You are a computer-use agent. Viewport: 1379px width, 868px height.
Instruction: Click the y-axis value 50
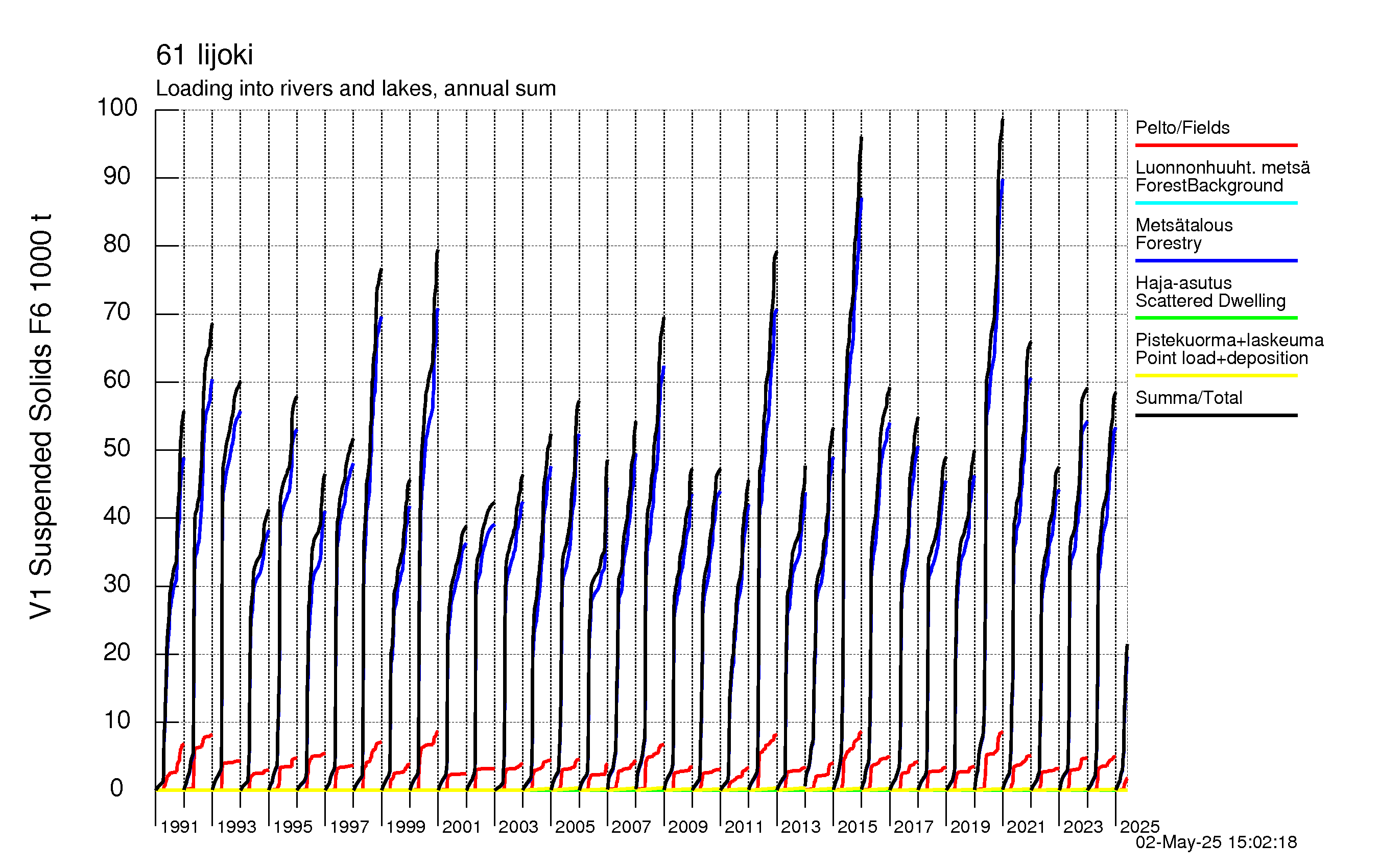[x=117, y=449]
